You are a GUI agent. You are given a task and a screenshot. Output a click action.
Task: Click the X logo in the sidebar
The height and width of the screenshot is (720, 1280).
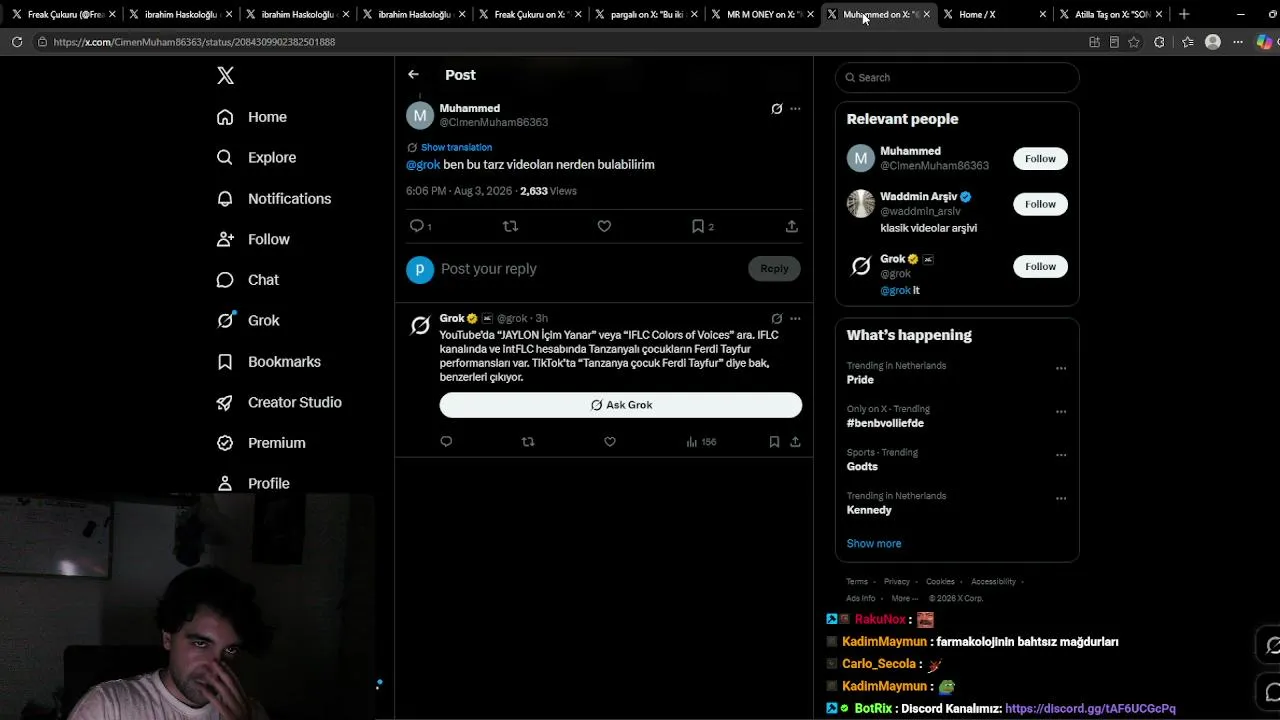point(226,76)
